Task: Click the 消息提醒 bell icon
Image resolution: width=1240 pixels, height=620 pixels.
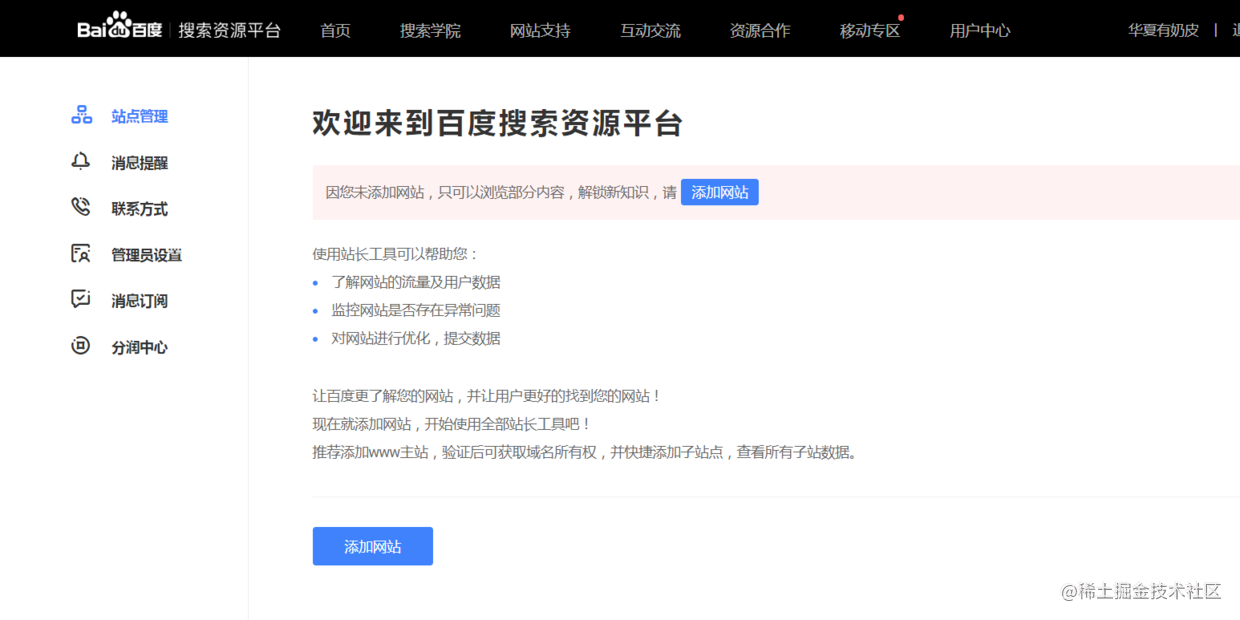Action: click(81, 162)
